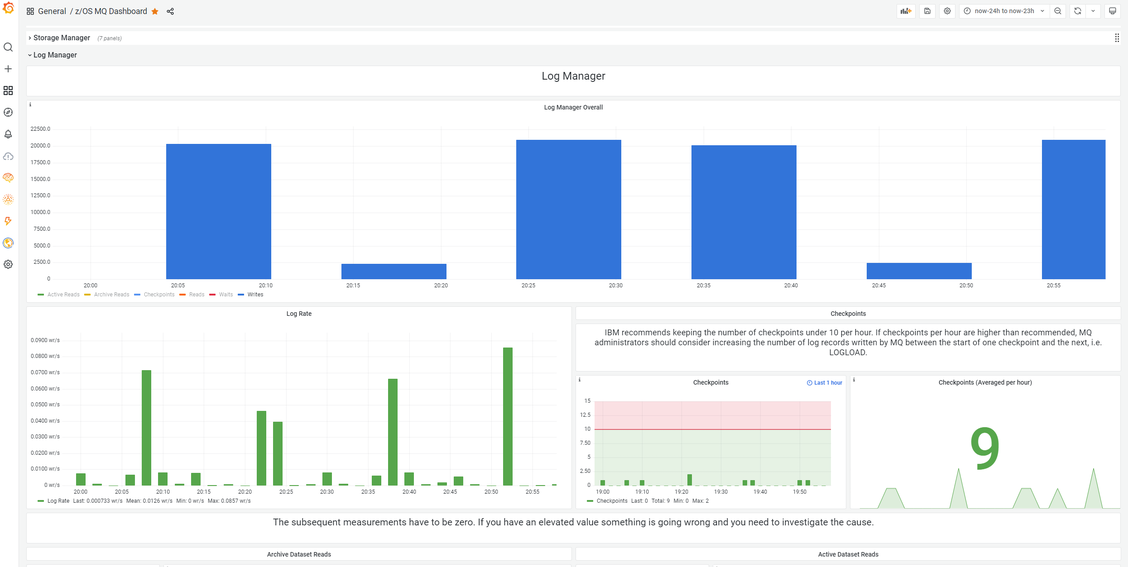Click the red threshold line at 10 in Checkpoints

click(712, 430)
